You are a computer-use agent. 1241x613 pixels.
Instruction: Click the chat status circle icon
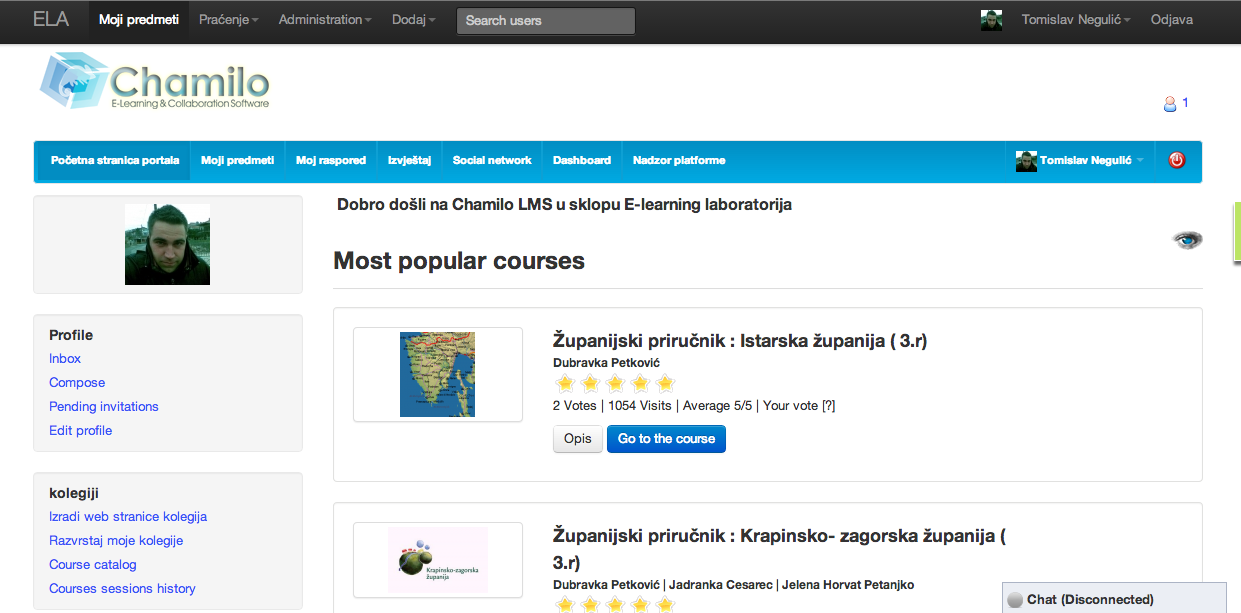pos(1015,600)
